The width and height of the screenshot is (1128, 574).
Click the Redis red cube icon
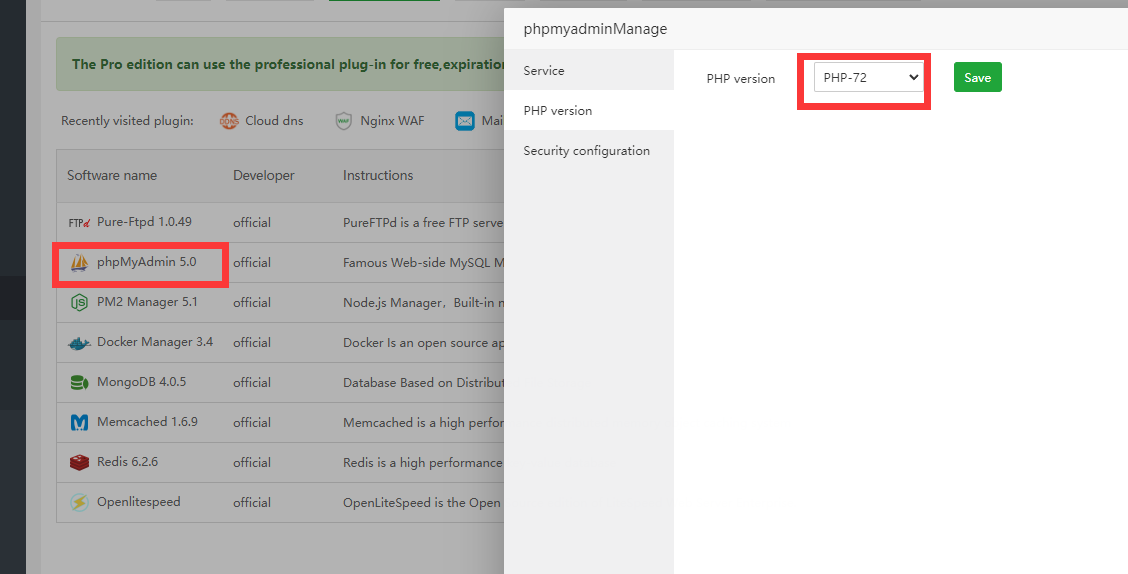(x=79, y=463)
